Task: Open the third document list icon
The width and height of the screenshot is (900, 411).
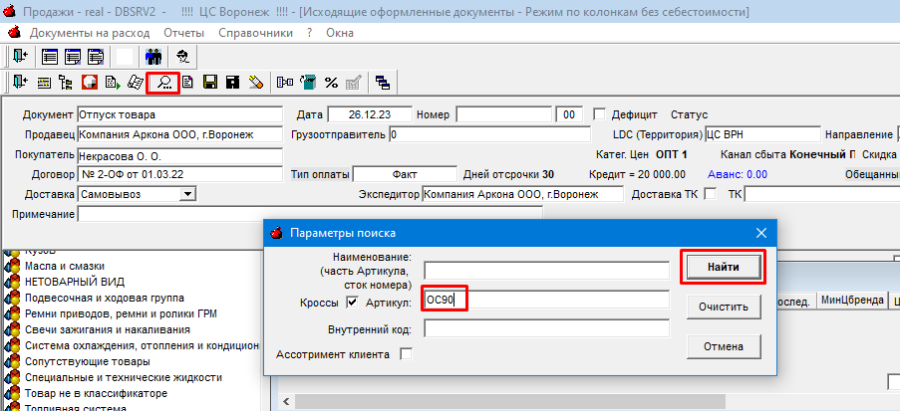Action: [x=95, y=56]
